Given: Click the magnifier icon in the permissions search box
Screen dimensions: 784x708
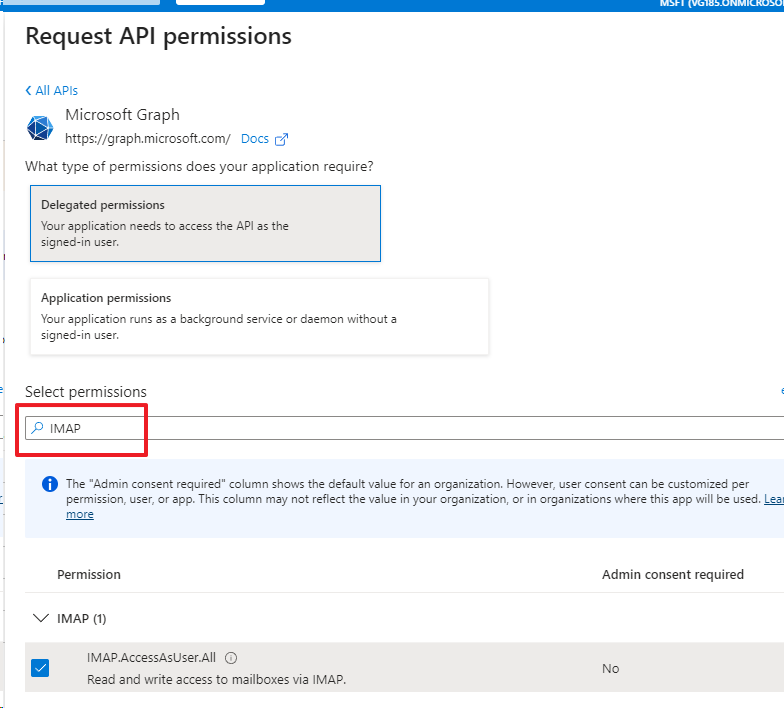Looking at the screenshot, I should 37,428.
